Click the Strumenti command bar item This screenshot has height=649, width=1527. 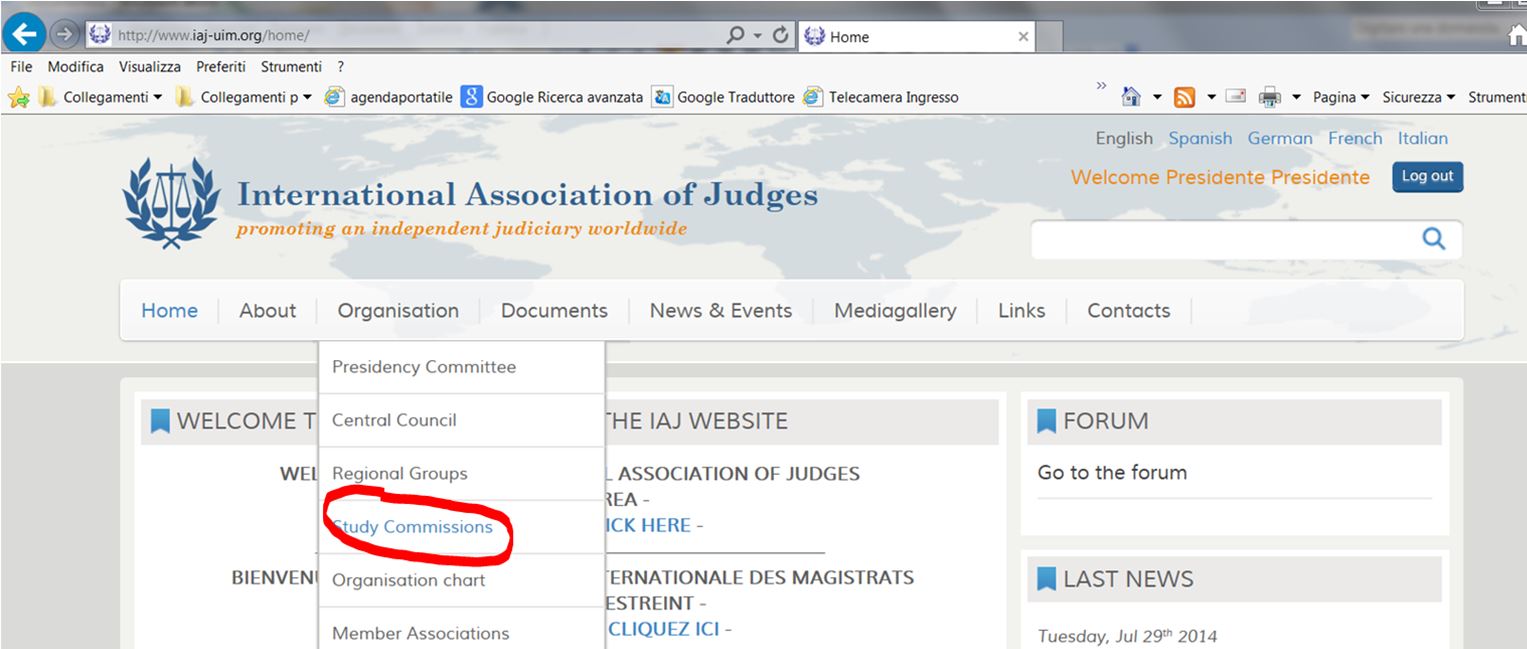pos(1497,97)
